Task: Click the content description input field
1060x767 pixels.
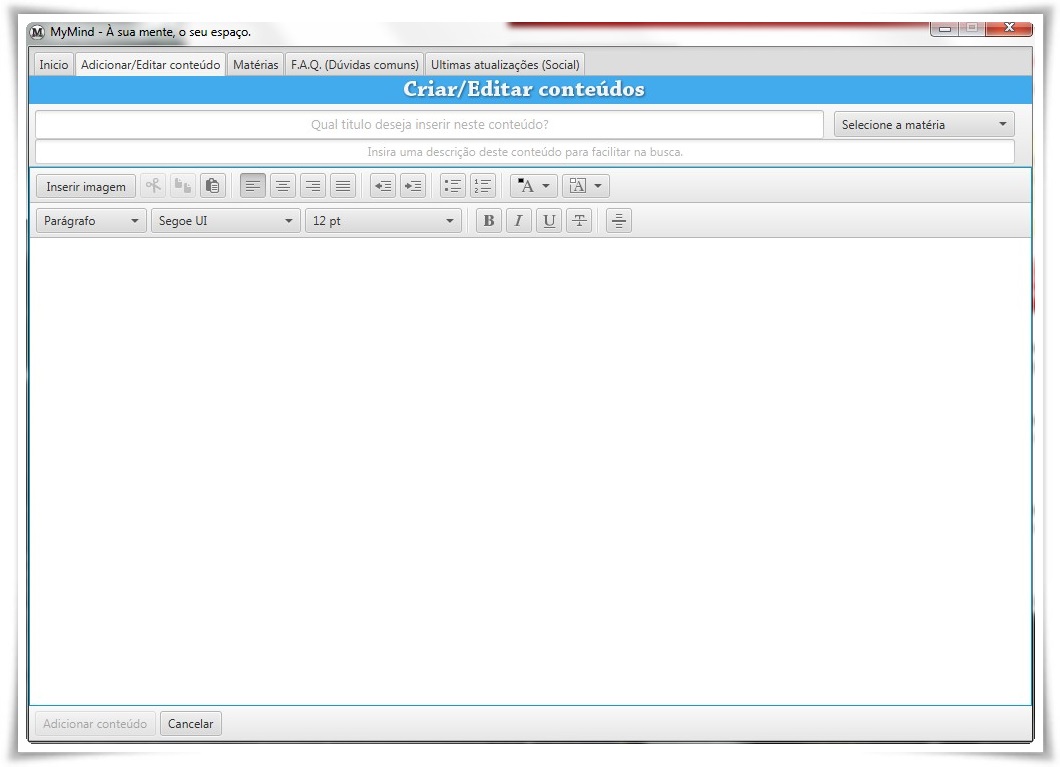Action: click(525, 152)
